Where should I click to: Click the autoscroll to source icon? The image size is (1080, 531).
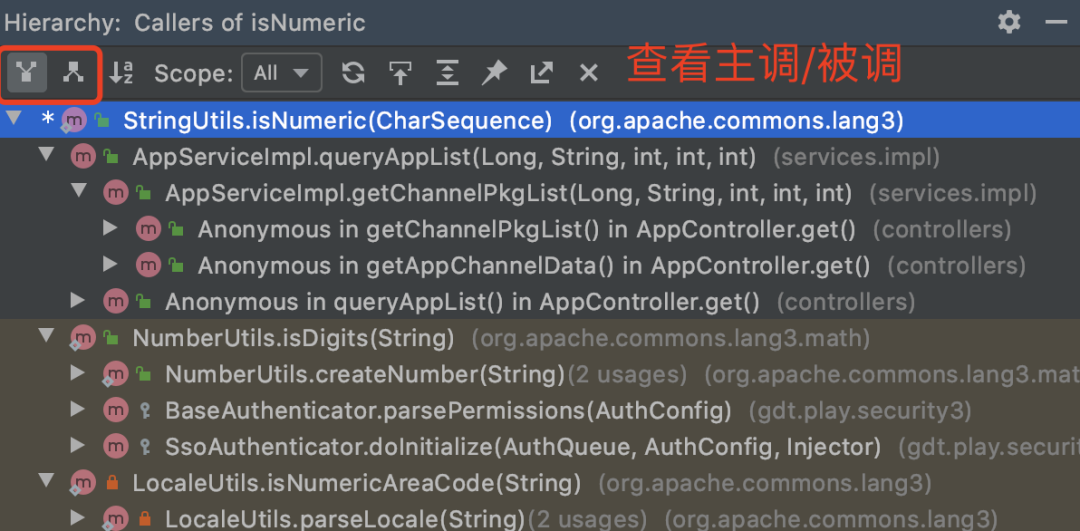click(400, 73)
